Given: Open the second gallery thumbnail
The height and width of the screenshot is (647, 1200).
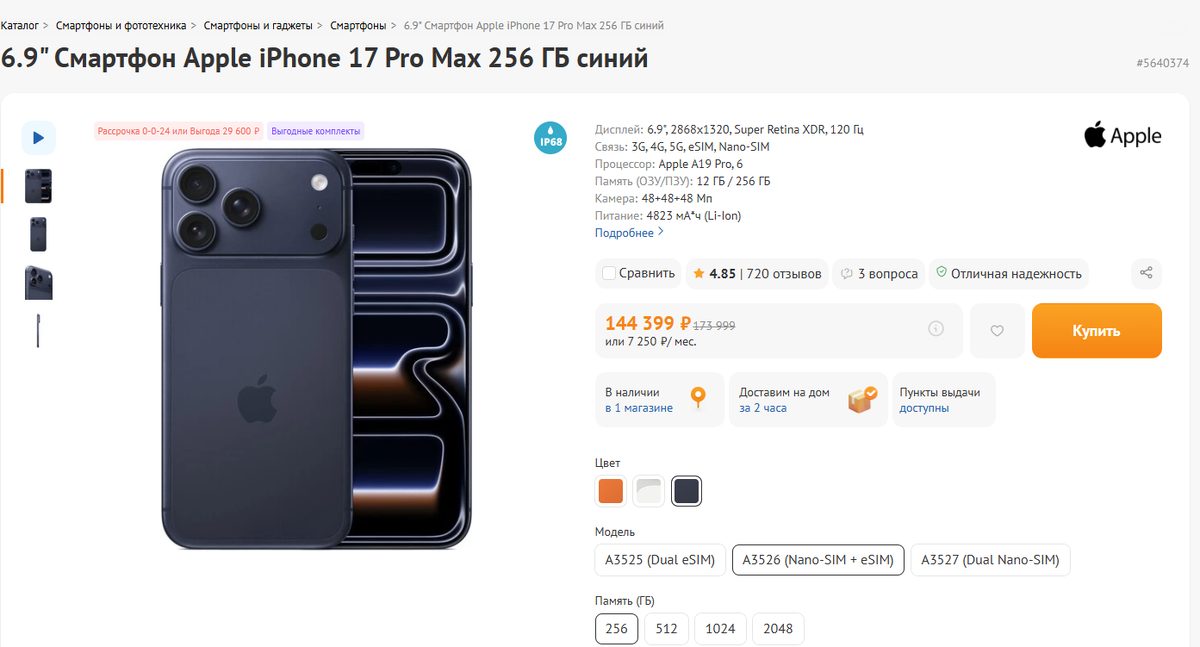Looking at the screenshot, I should coord(38,233).
